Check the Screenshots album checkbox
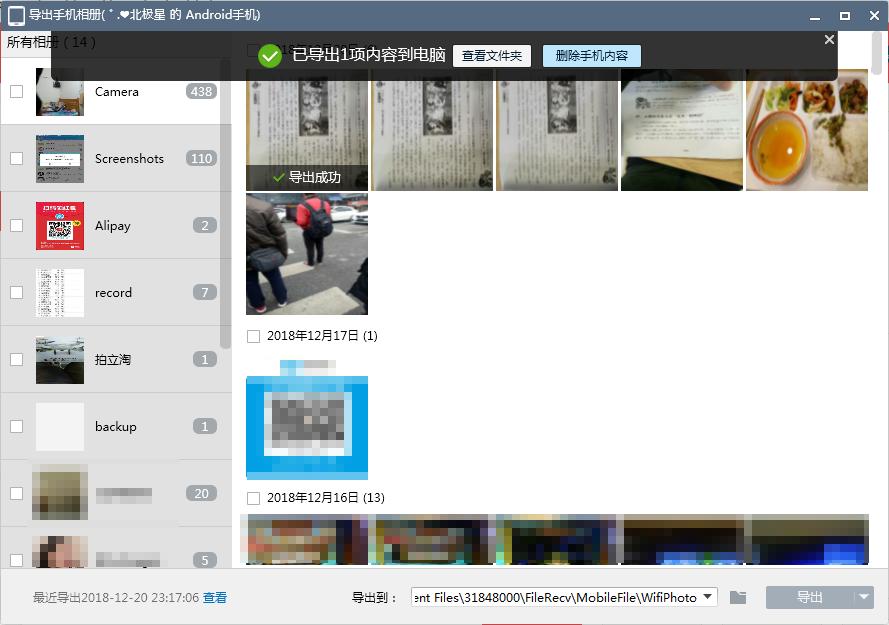This screenshot has width=889, height=625. (15, 158)
